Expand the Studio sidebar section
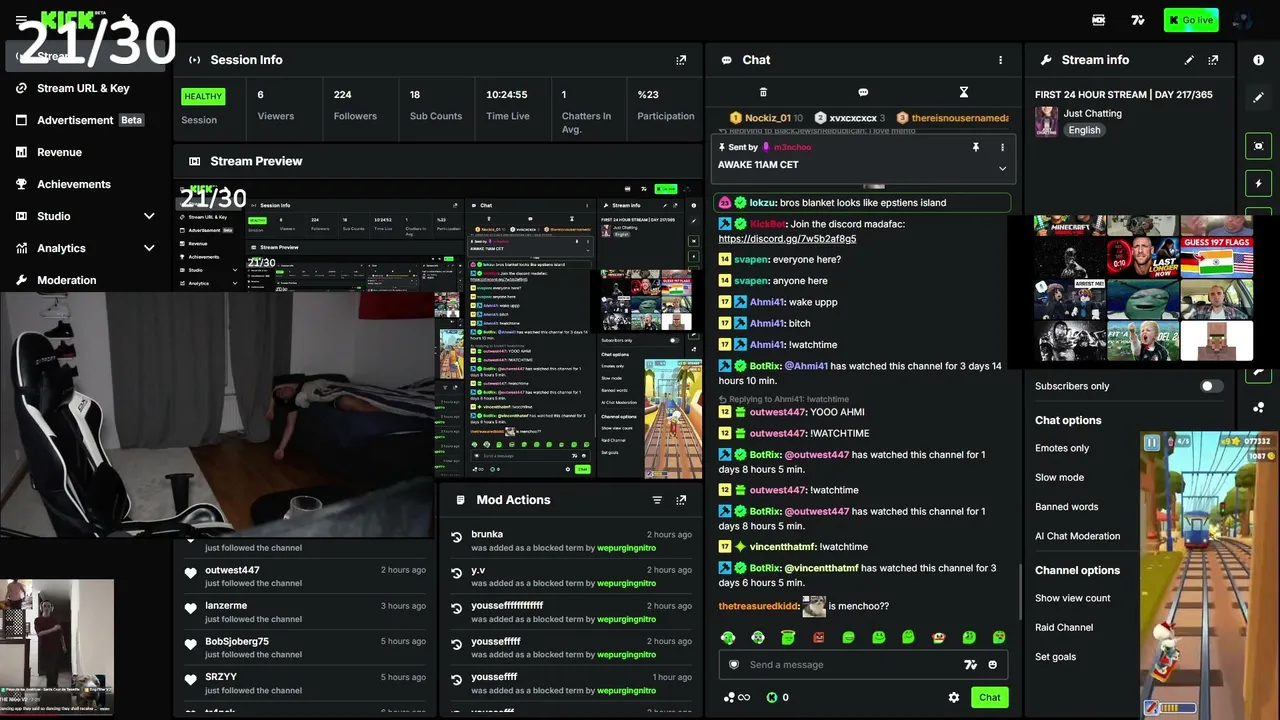This screenshot has width=1280, height=720. 149,216
